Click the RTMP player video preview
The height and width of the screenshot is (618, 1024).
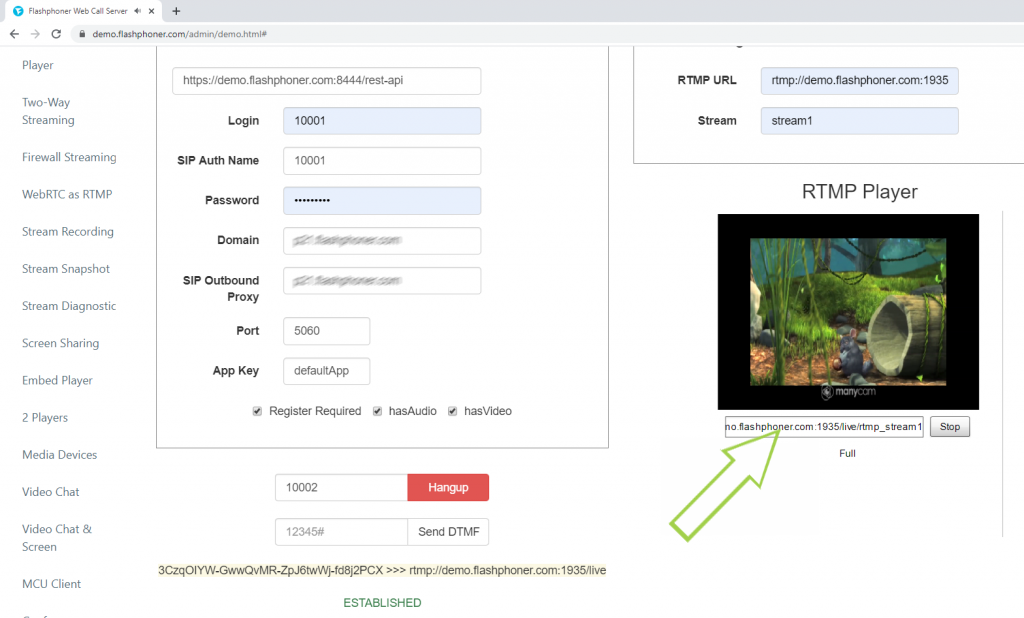click(848, 312)
